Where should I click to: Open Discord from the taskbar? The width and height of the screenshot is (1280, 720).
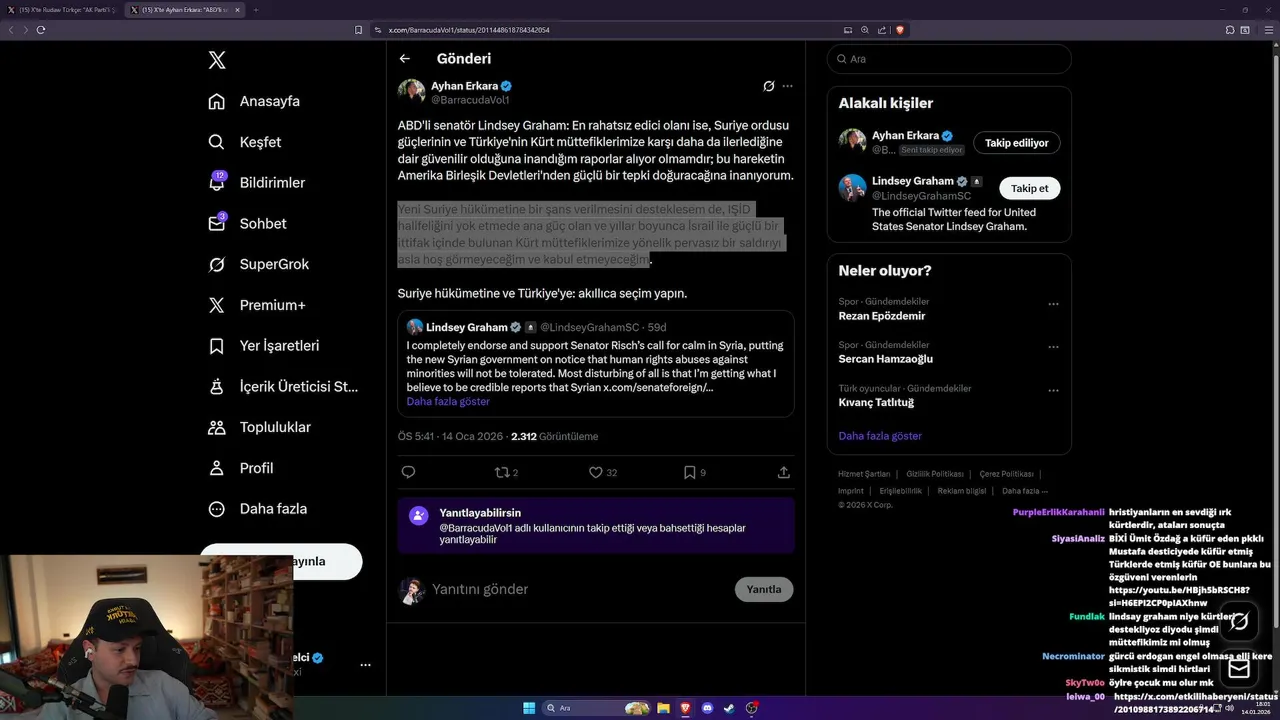point(707,708)
